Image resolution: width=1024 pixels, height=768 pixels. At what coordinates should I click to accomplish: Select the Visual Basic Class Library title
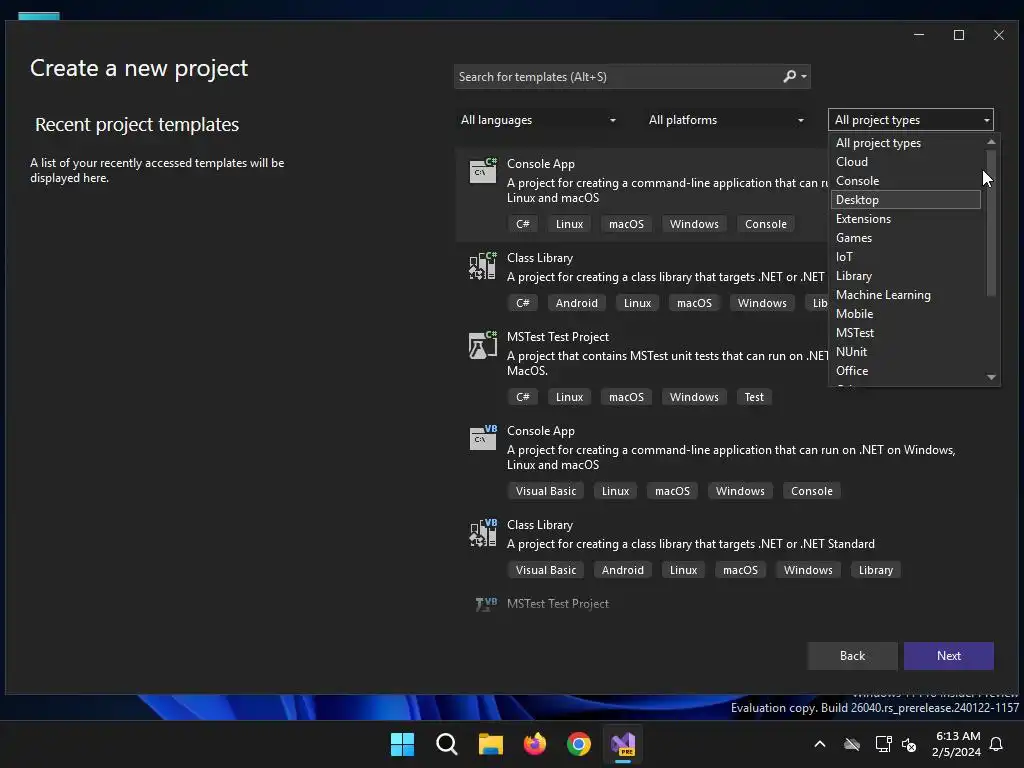pos(540,525)
